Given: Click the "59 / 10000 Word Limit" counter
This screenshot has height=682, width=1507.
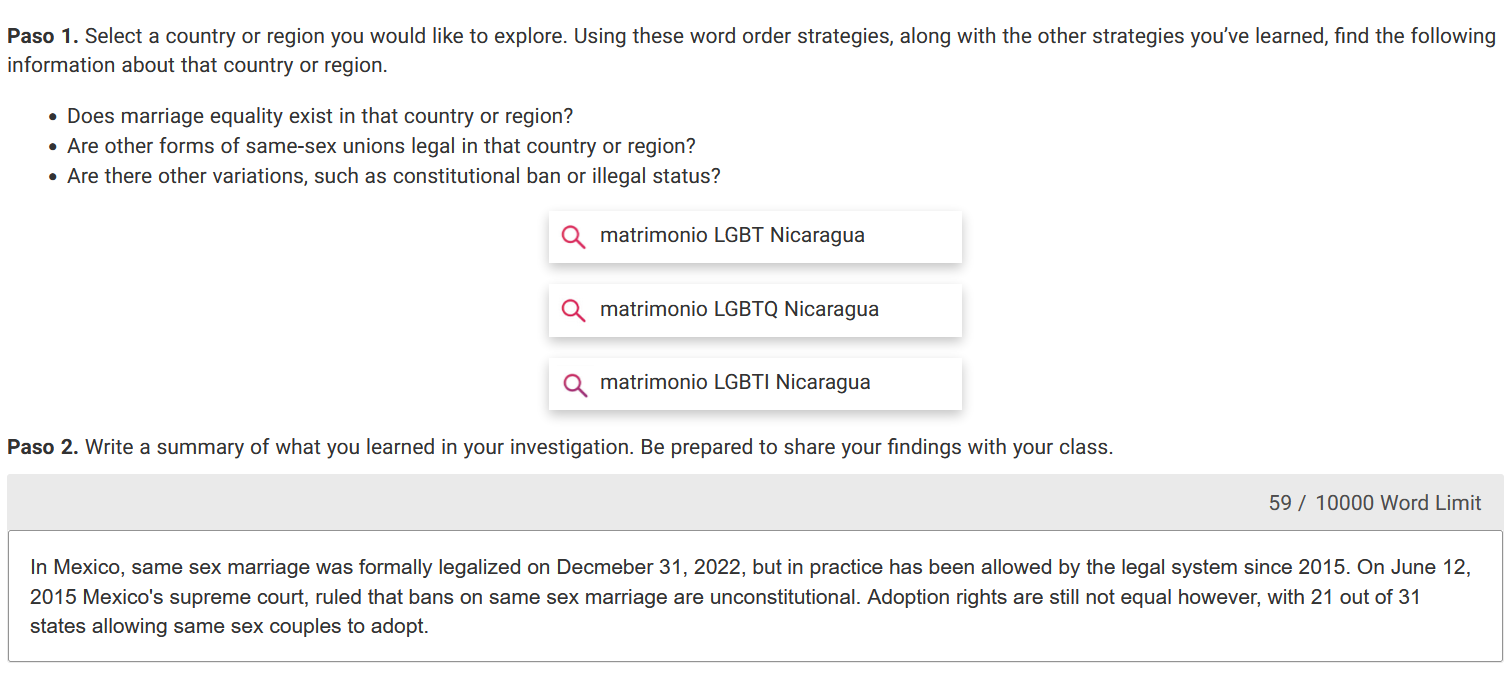Looking at the screenshot, I should [1375, 503].
